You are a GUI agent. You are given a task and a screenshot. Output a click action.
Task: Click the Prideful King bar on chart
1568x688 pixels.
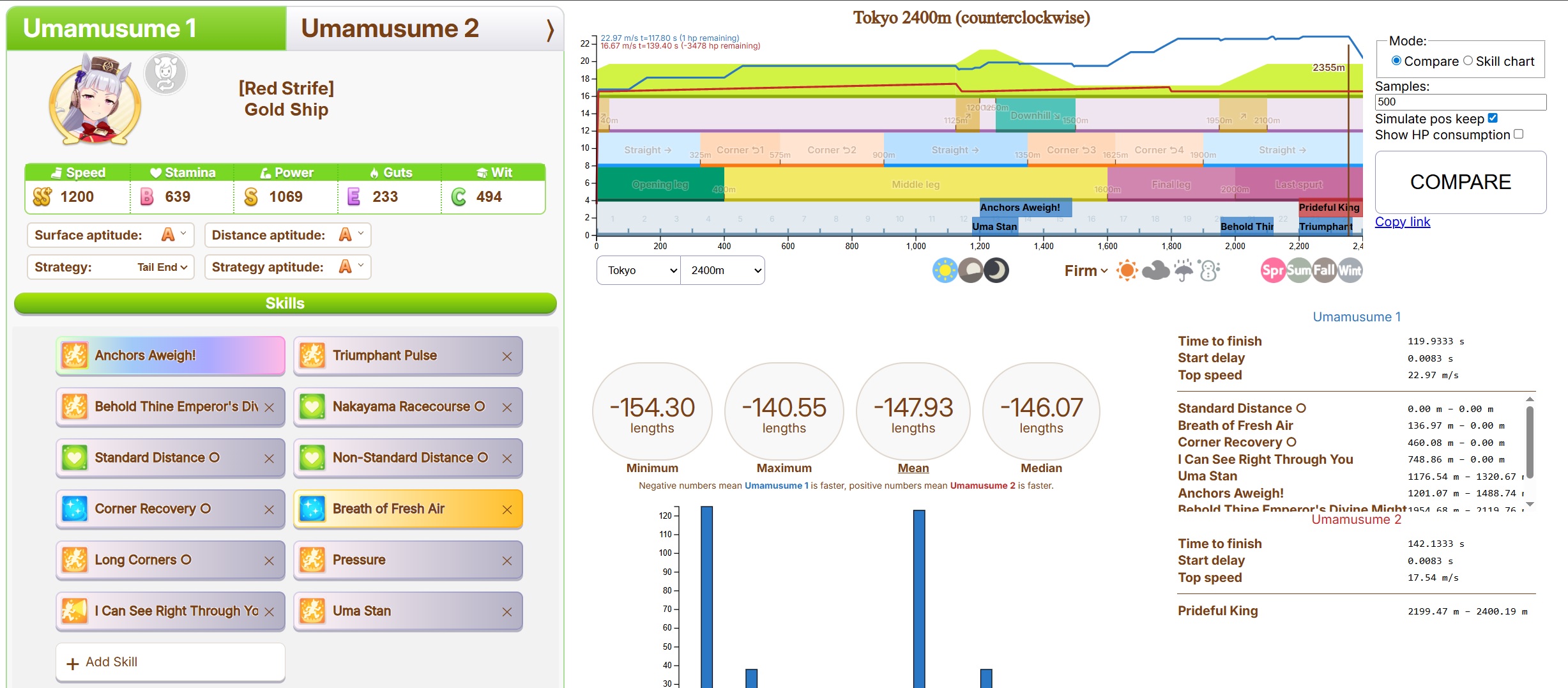coord(1330,208)
